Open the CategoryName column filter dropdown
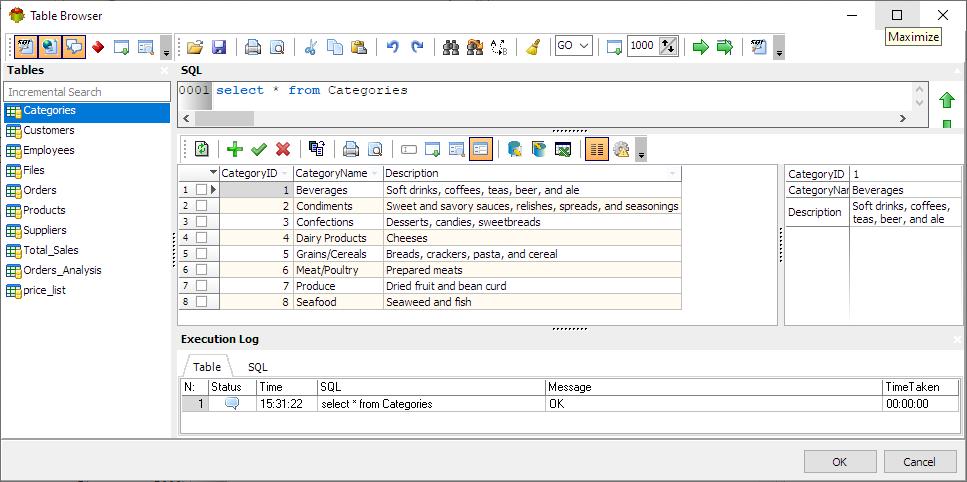 [374, 173]
